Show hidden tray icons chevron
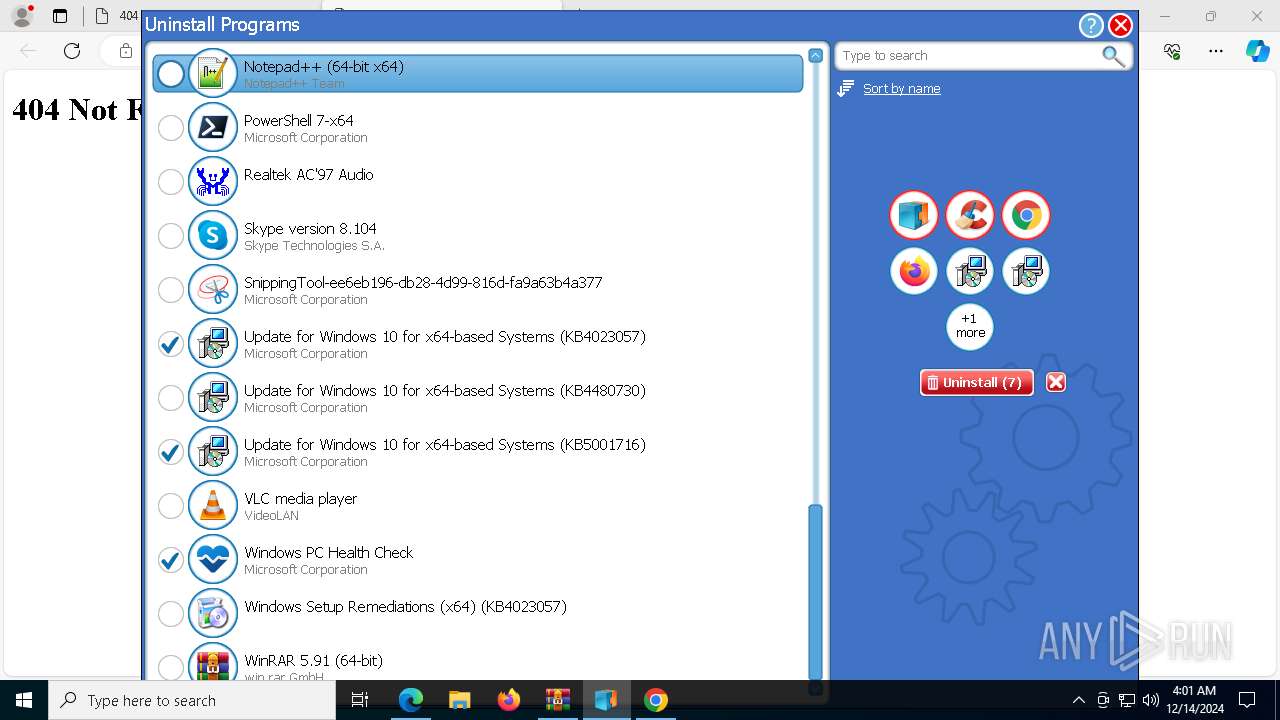 (1078, 700)
